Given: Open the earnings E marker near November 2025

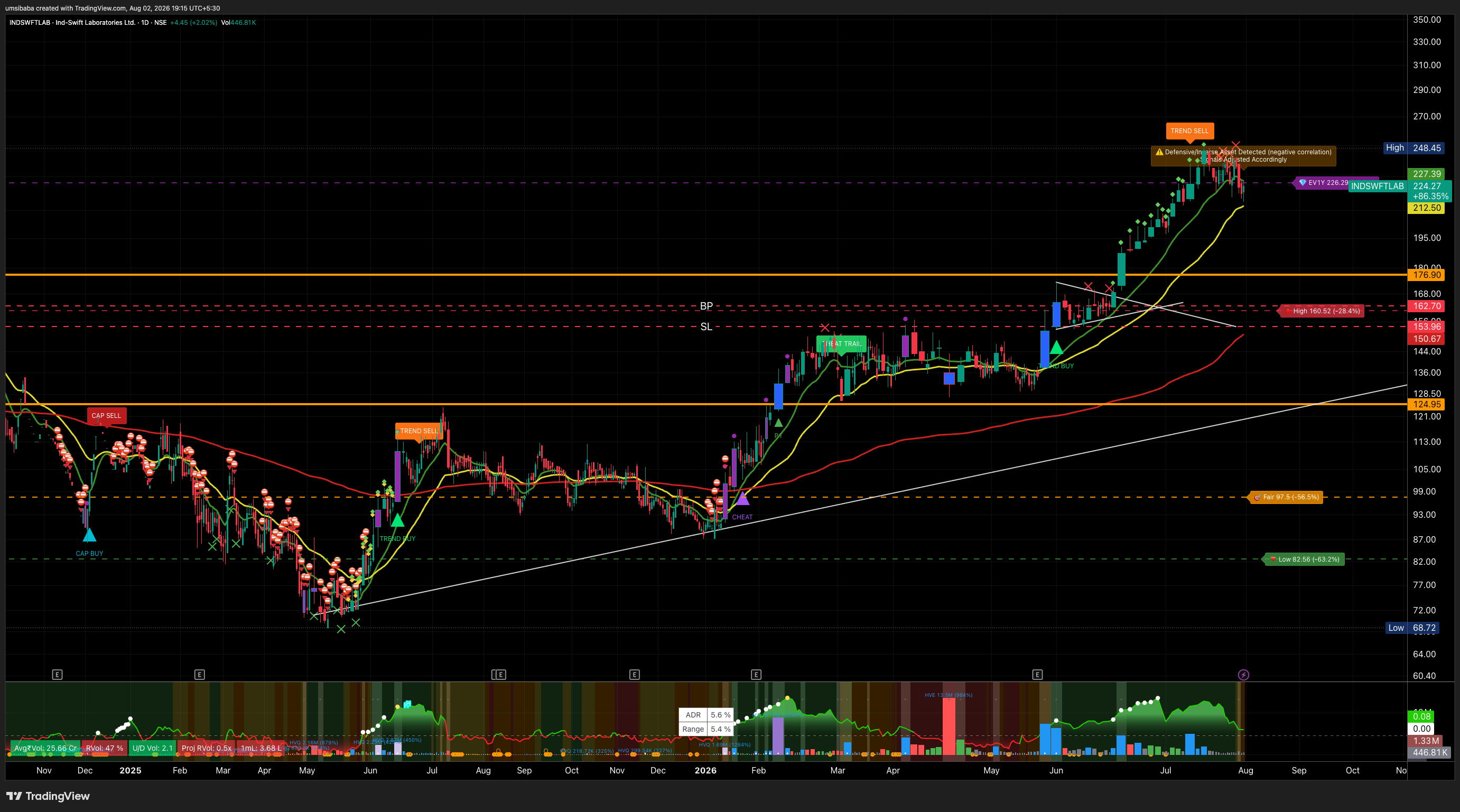Looking at the screenshot, I should tap(634, 674).
